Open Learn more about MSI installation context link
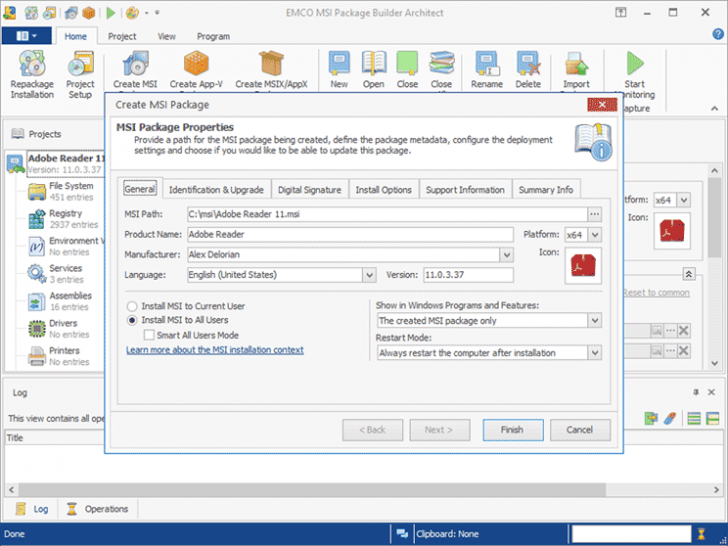728x546 pixels. point(215,350)
